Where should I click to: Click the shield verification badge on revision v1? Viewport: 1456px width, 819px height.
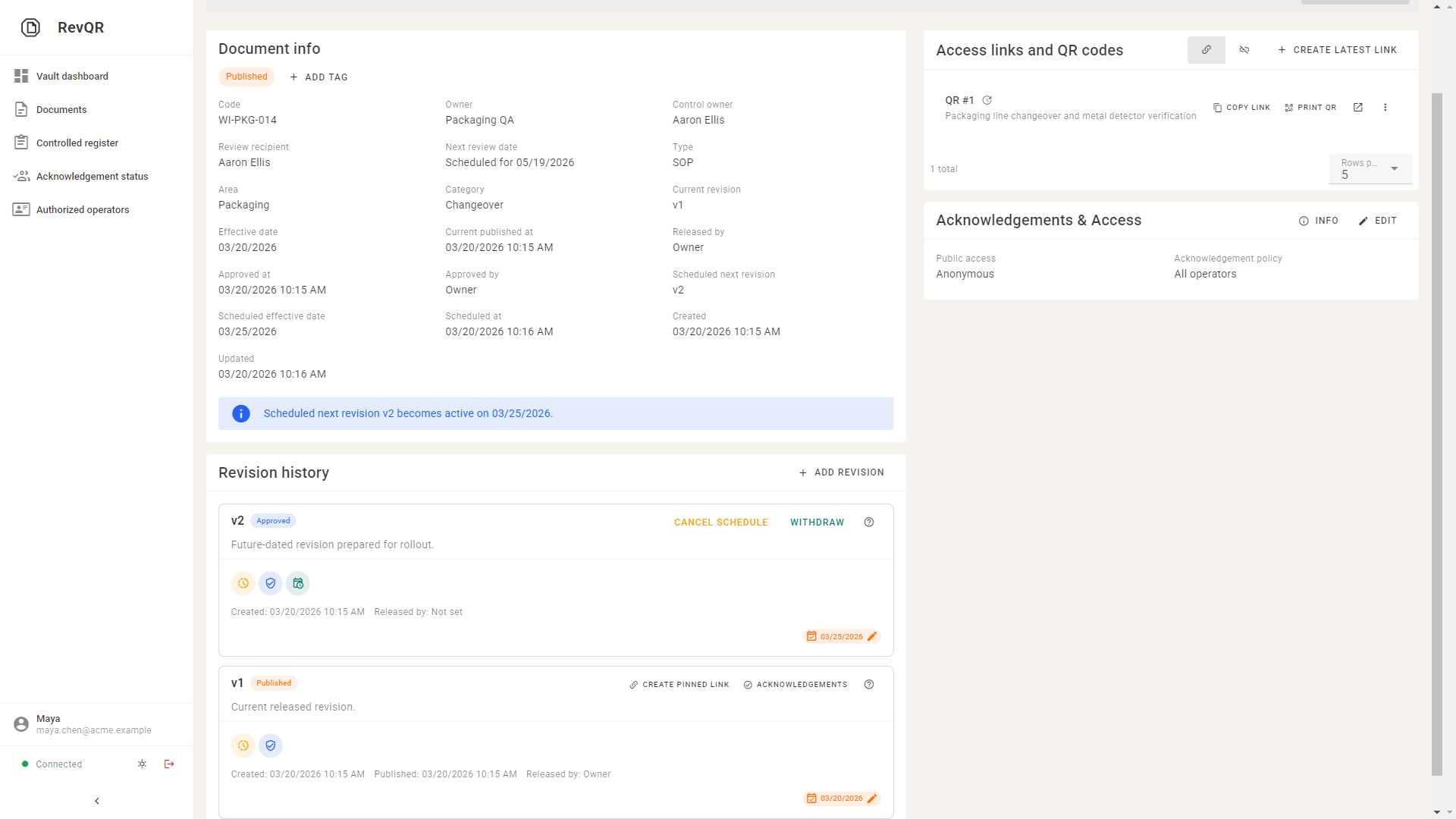click(x=270, y=745)
